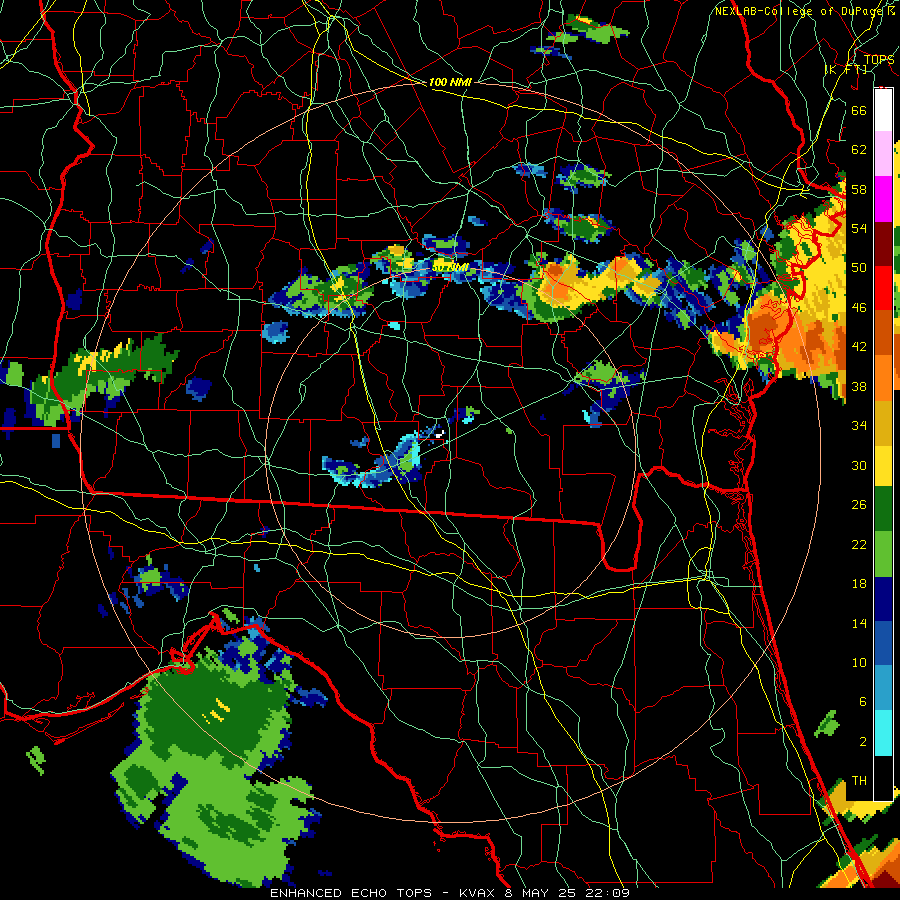Click the legend value 22
900x900 pixels.
click(x=859, y=544)
